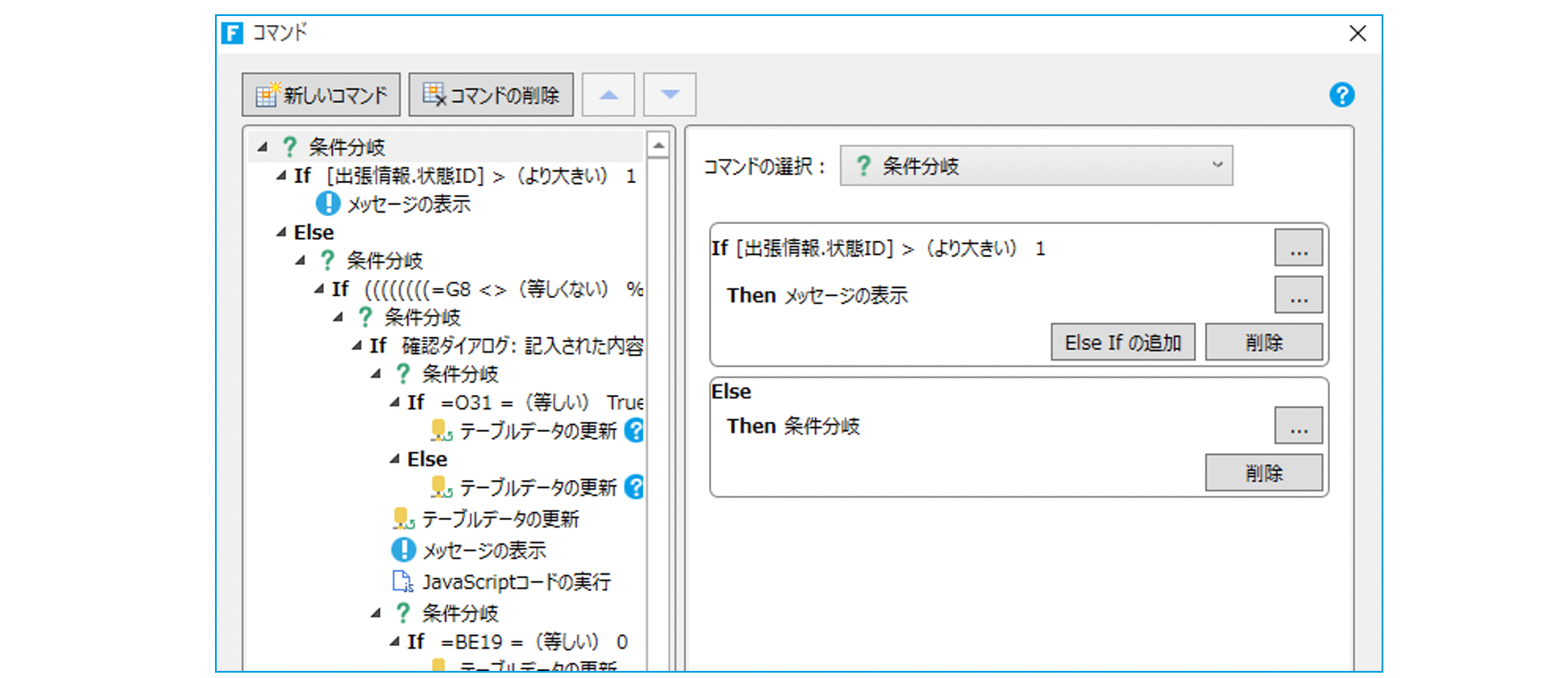Click the blue help icon on テーブルデータの更新 under If =O31
1568x678 pixels.
634,430
